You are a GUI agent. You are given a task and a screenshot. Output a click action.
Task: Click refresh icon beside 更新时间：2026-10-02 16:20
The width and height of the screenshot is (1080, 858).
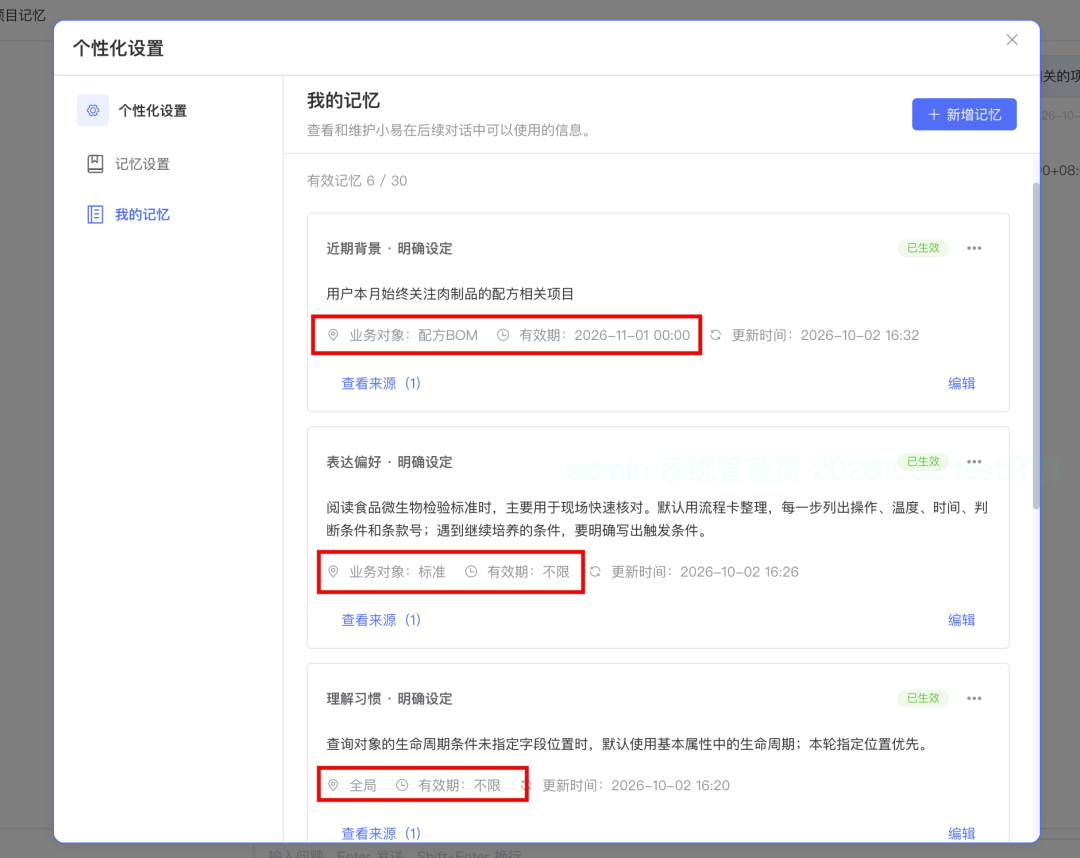pyautogui.click(x=527, y=785)
